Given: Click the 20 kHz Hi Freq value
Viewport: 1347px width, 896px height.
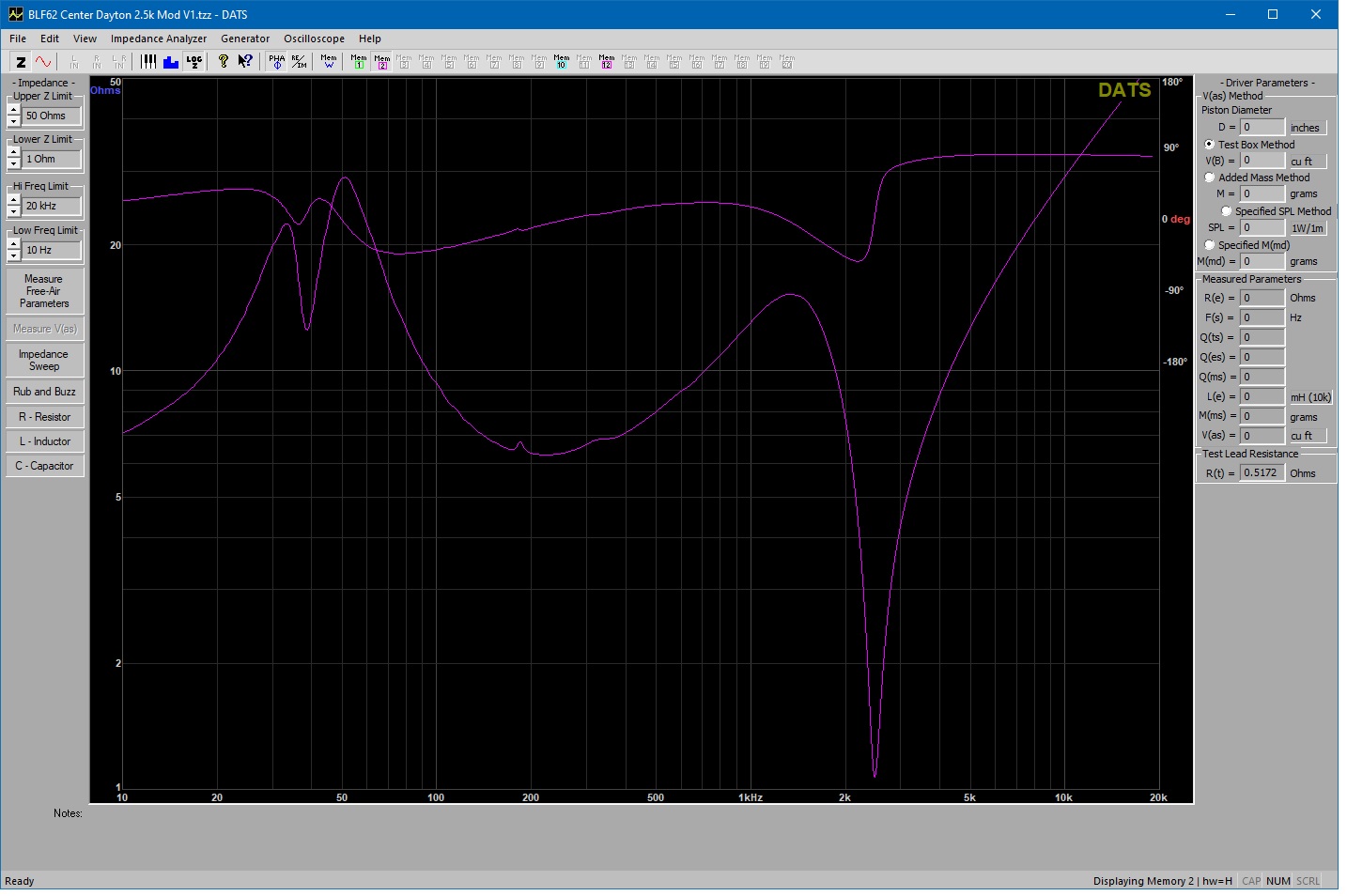Looking at the screenshot, I should 52,206.
